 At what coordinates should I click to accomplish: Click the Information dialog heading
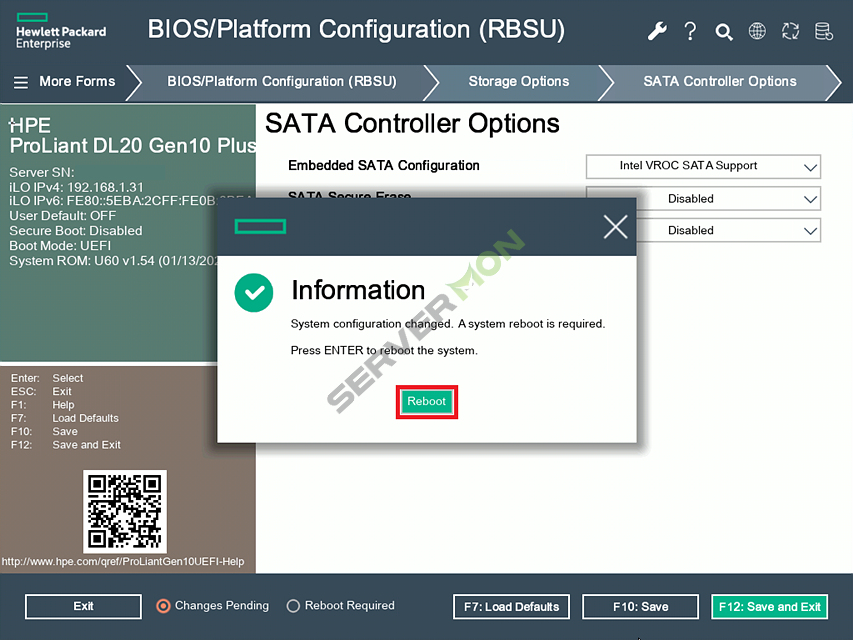point(358,290)
